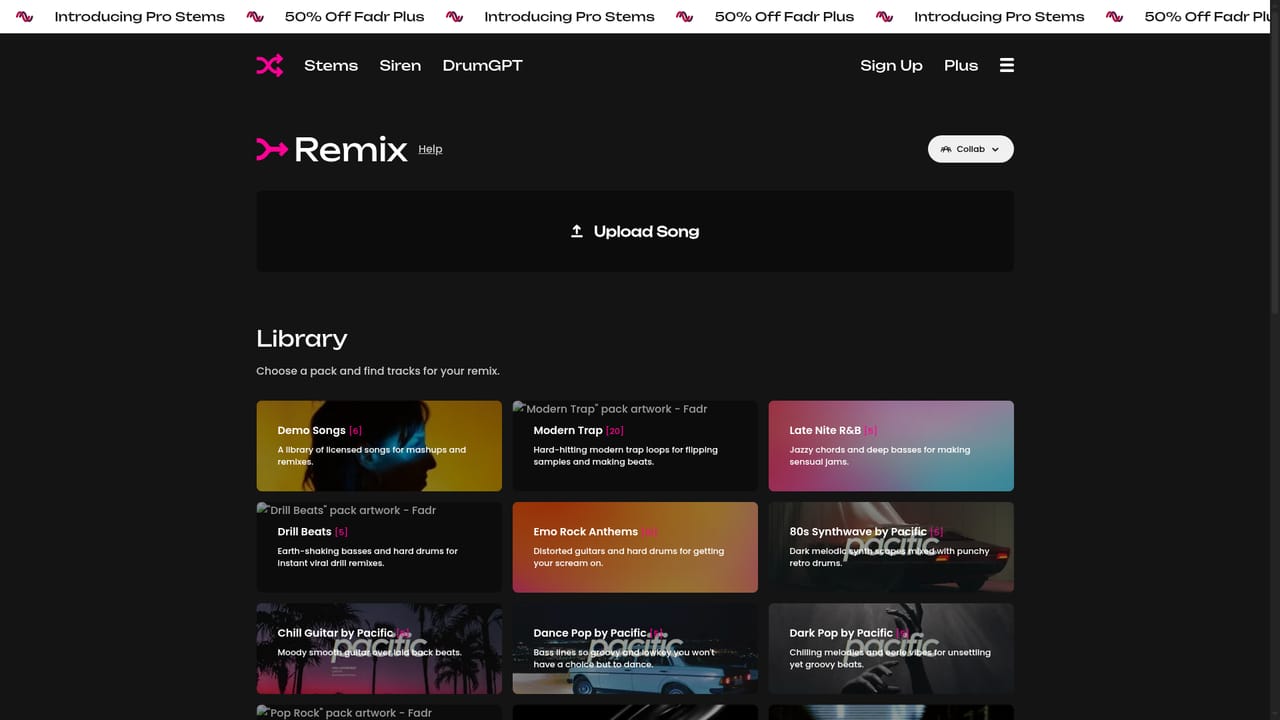
Task: Expand the Collab dropdown
Action: (x=971, y=149)
